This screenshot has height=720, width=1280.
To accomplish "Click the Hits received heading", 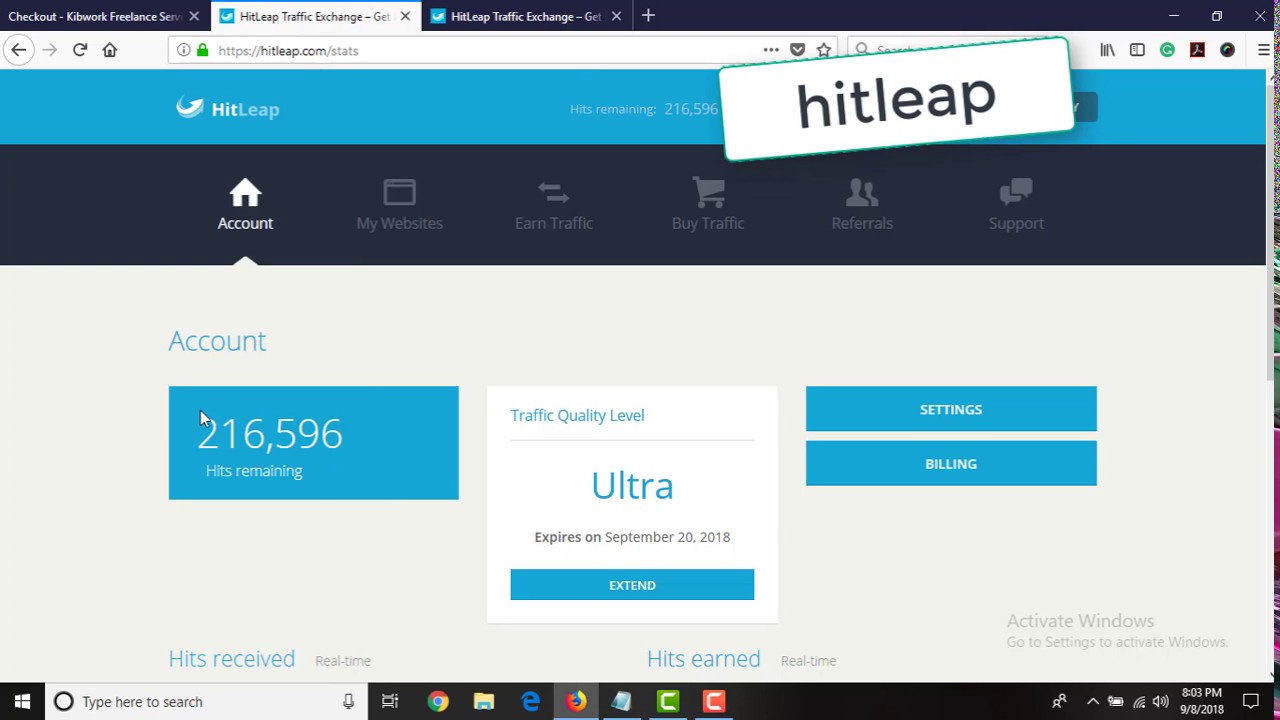I will tap(232, 658).
